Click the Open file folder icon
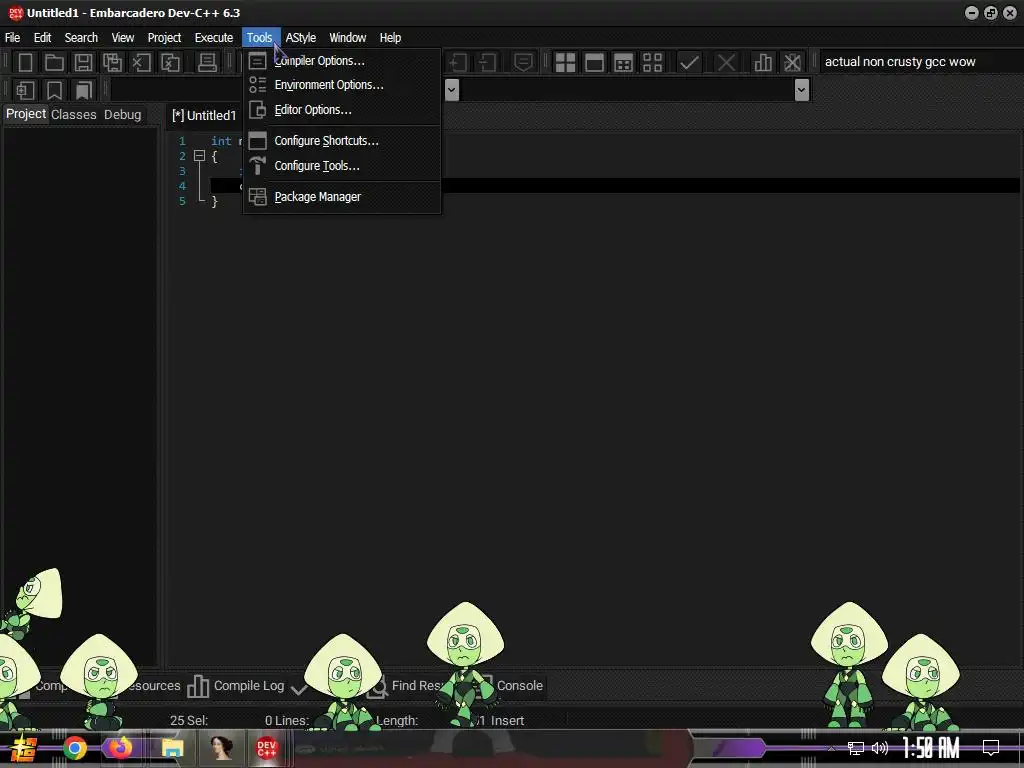Screen dimensions: 1024x768 54,63
